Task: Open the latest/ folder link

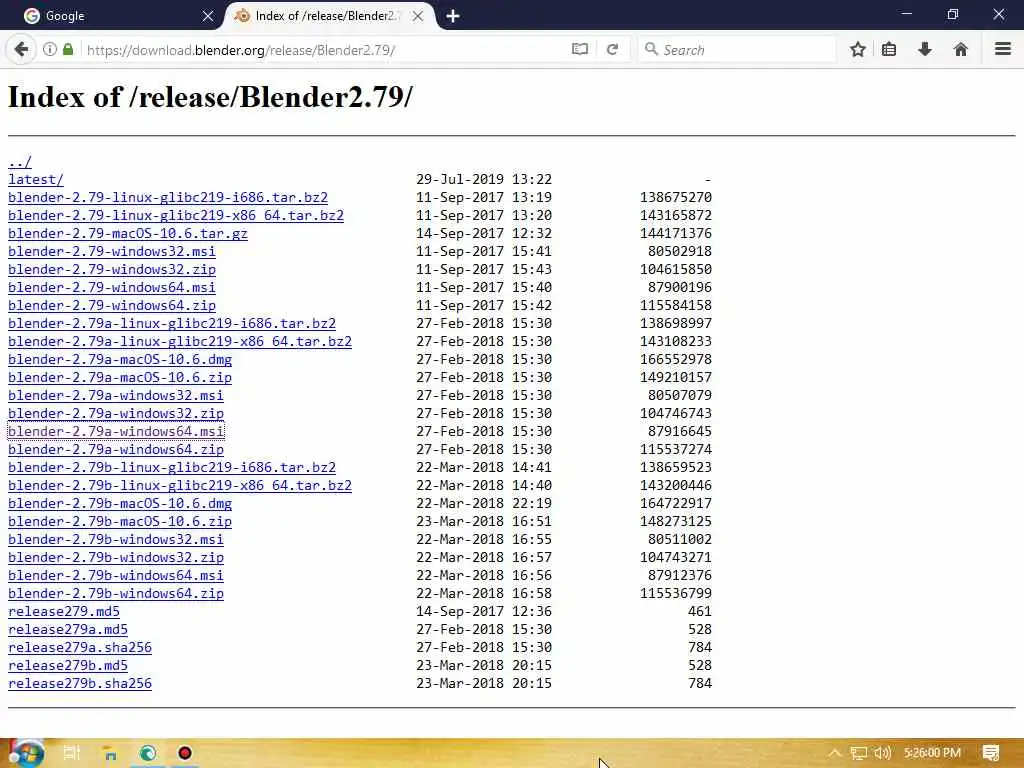Action: point(36,179)
